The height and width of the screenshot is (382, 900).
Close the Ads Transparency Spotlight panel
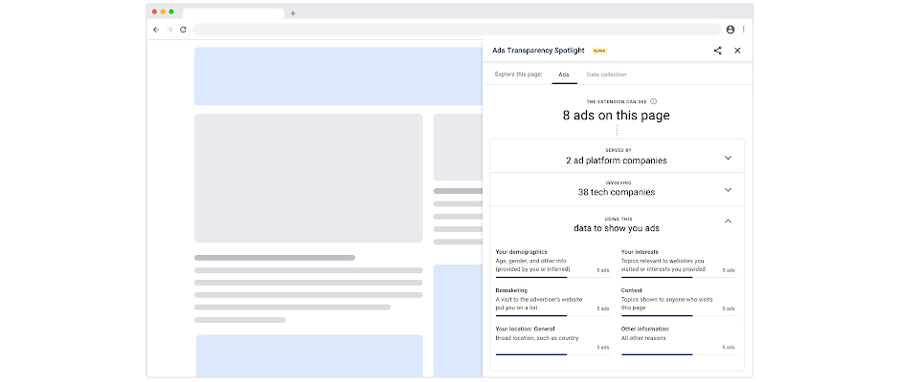(738, 50)
